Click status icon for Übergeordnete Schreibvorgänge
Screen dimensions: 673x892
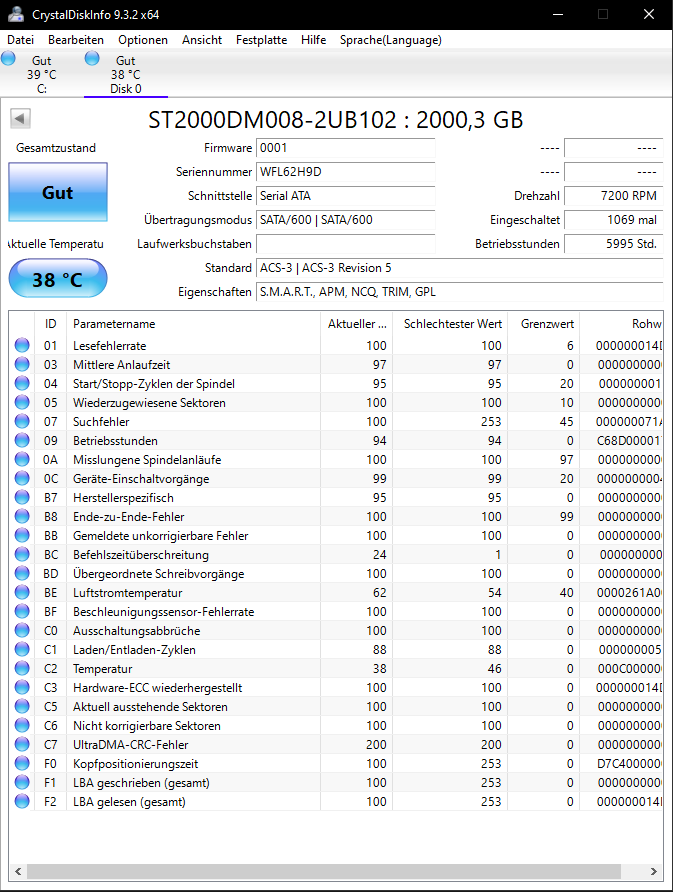coord(22,573)
